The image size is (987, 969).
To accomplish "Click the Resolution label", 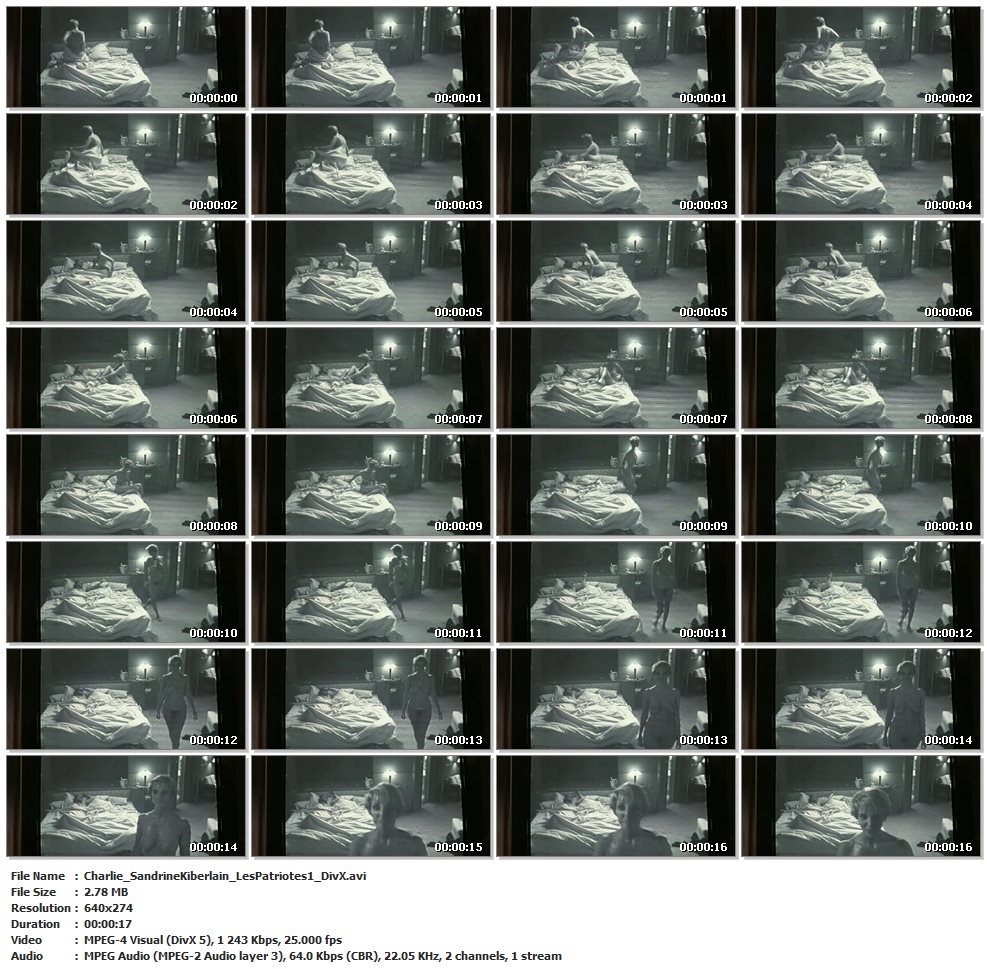I will 41,908.
